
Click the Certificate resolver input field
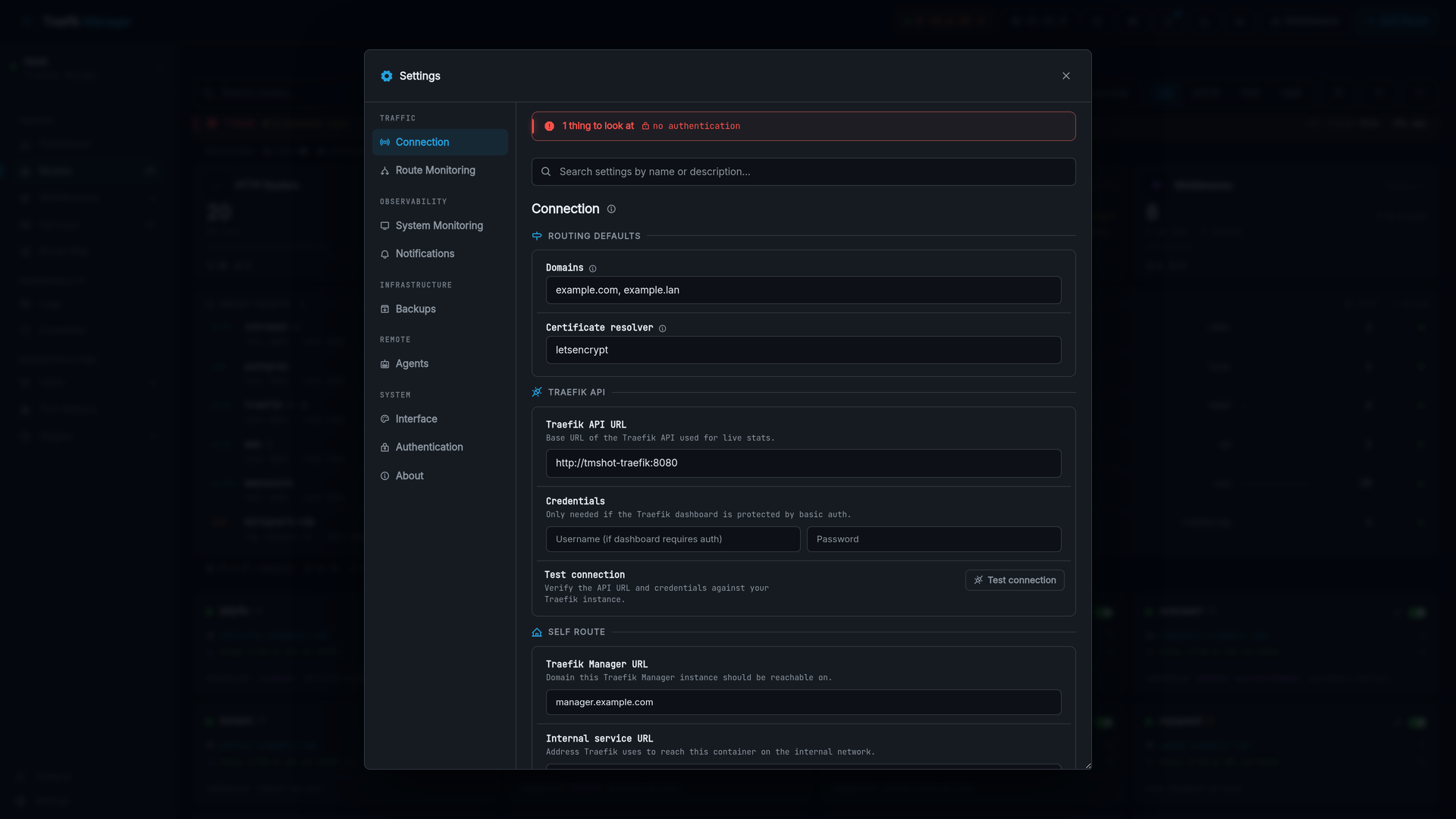click(x=803, y=350)
